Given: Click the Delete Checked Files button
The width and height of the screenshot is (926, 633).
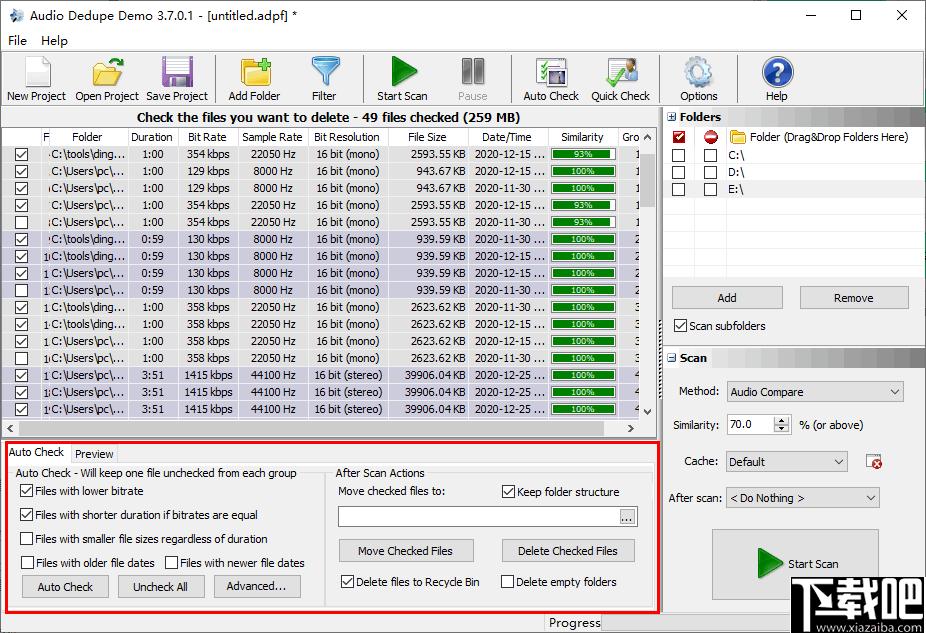Looking at the screenshot, I should tap(568, 551).
